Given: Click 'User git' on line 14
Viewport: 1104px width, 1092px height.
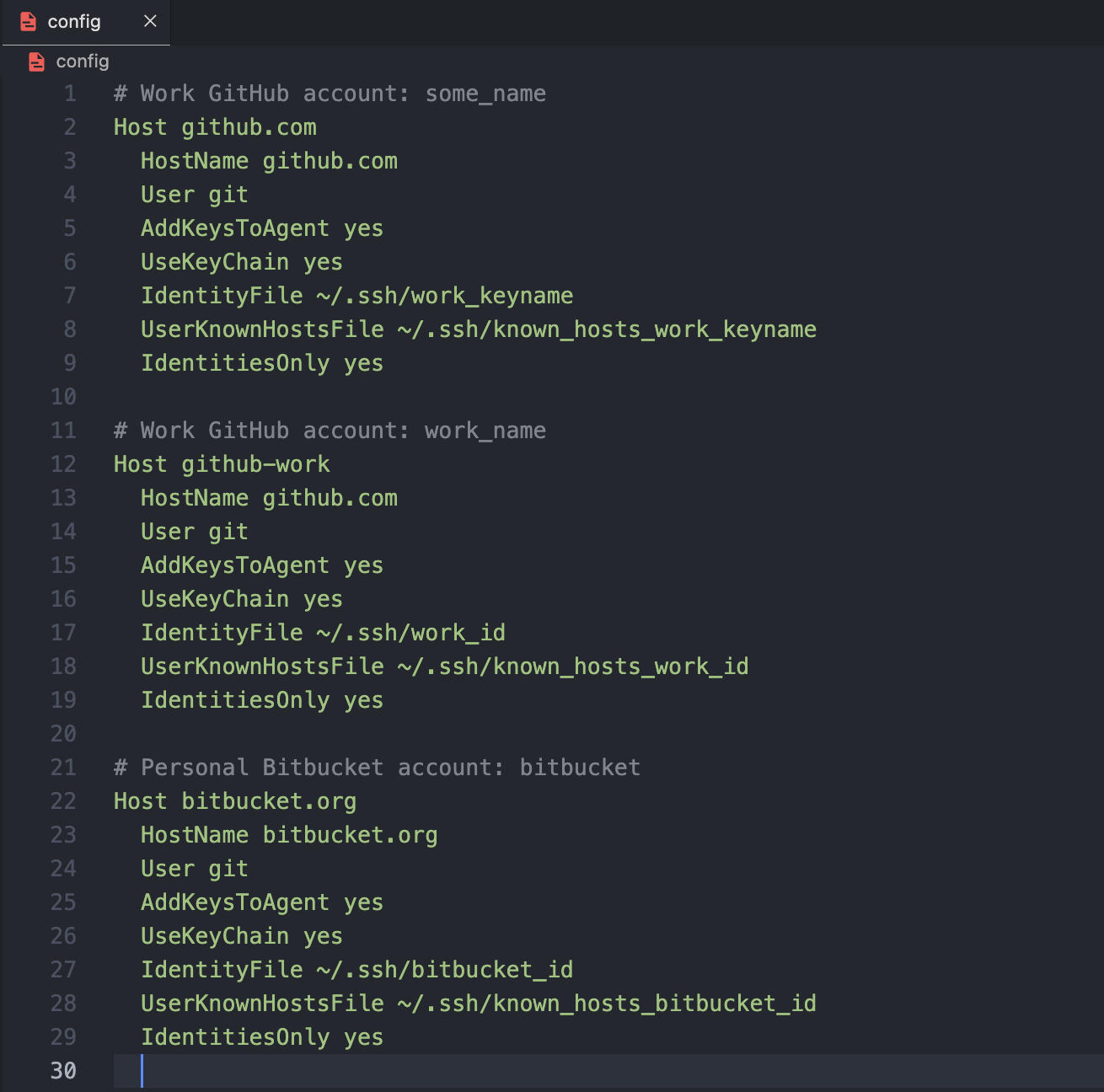Looking at the screenshot, I should (x=195, y=532).
